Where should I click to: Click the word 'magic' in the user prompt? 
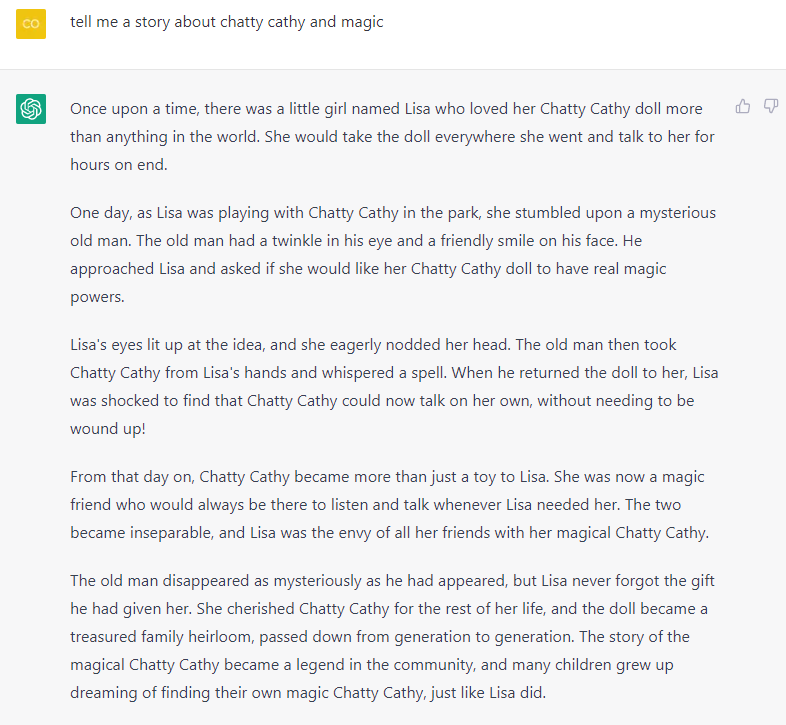[x=362, y=22]
